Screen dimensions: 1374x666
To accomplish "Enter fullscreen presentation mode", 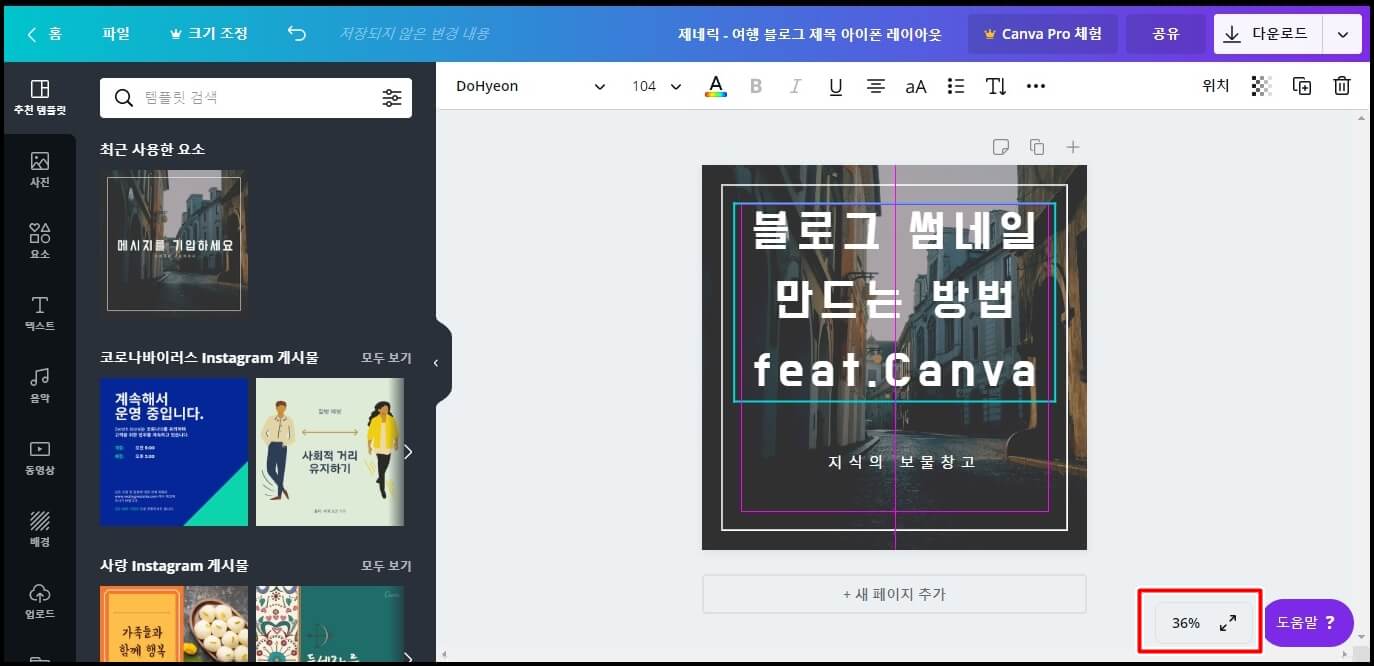I will (x=1228, y=623).
